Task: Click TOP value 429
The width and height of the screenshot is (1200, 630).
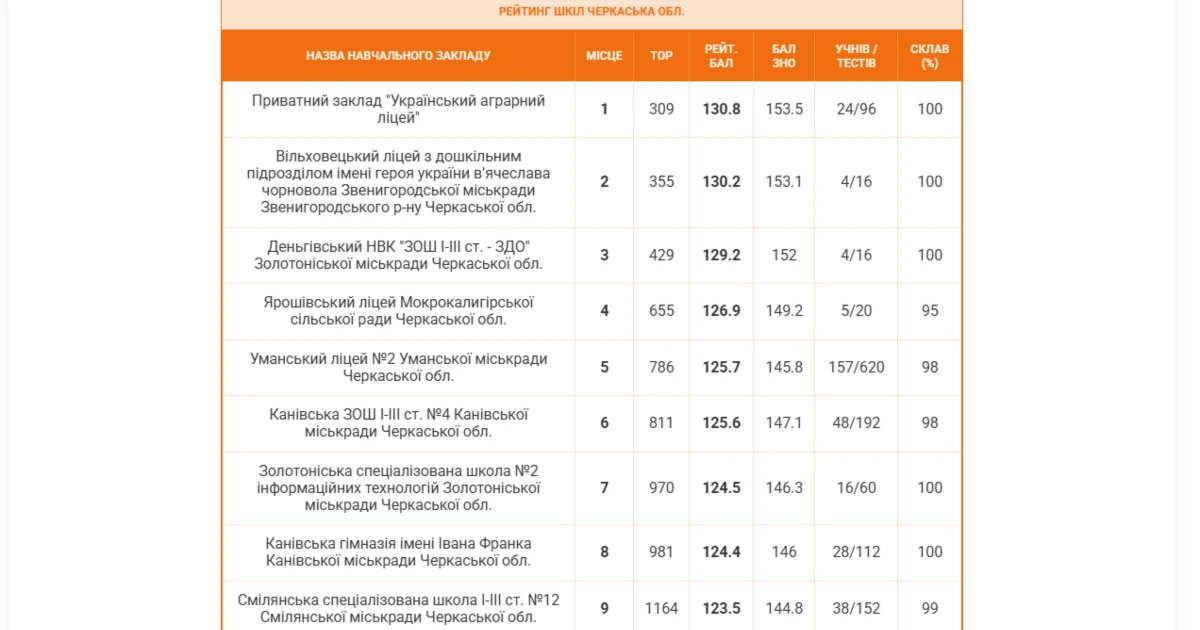Action: click(661, 255)
